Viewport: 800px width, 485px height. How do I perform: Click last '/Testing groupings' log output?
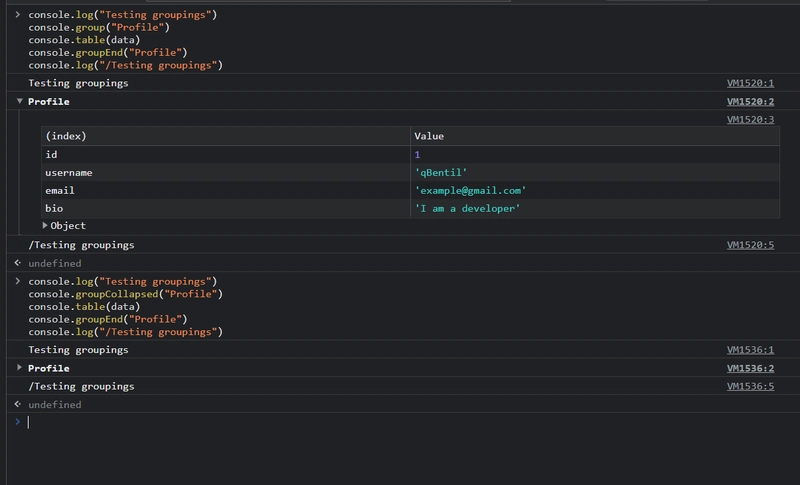81,387
